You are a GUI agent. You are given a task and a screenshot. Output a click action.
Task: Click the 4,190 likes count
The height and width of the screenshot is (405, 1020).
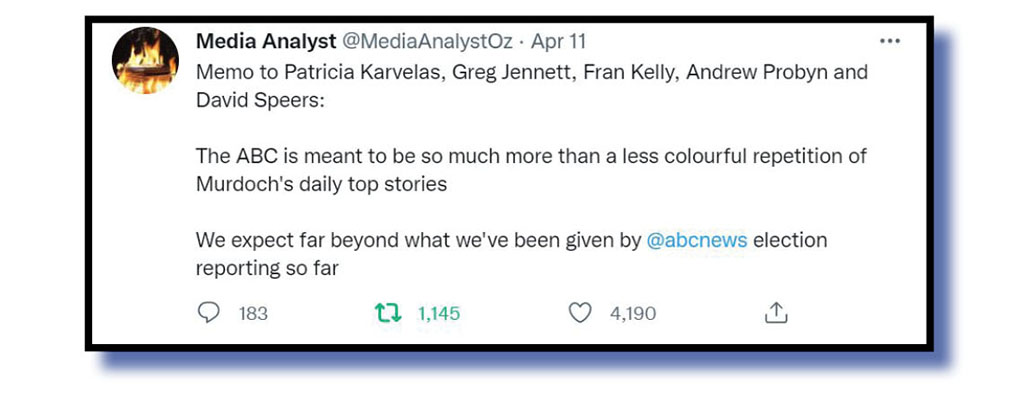632,314
